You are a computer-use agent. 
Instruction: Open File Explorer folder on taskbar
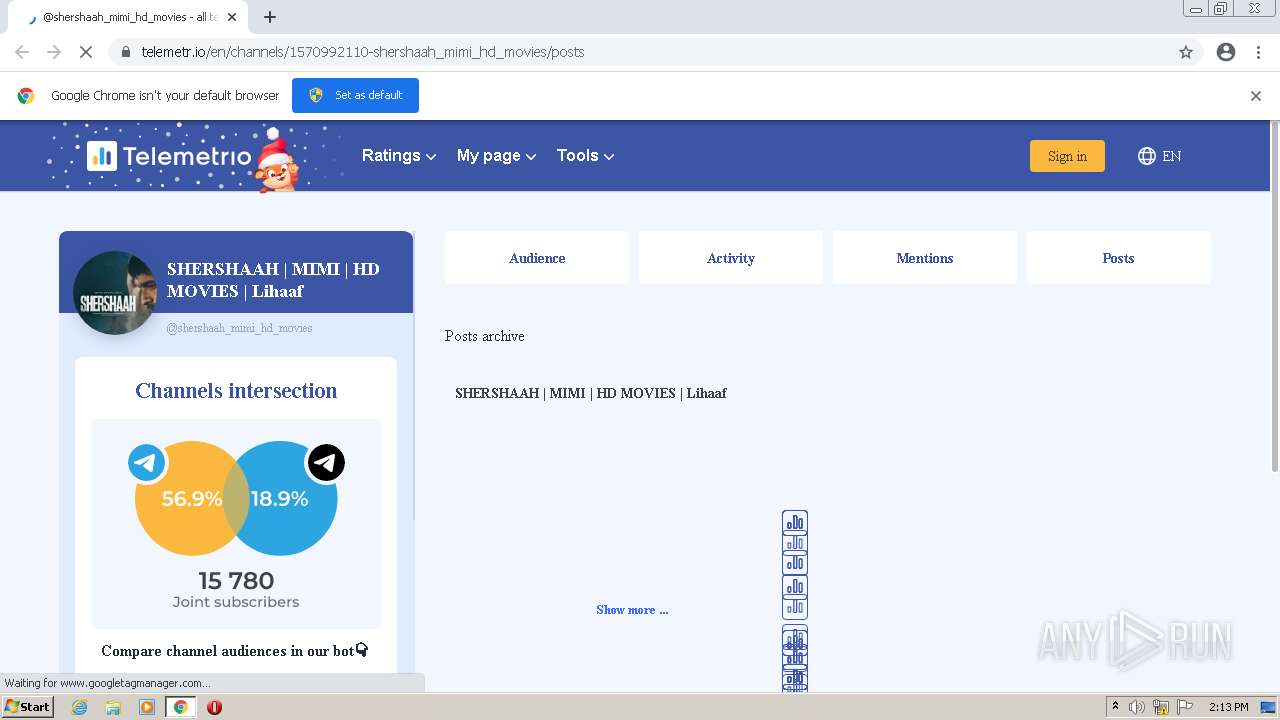tap(113, 707)
